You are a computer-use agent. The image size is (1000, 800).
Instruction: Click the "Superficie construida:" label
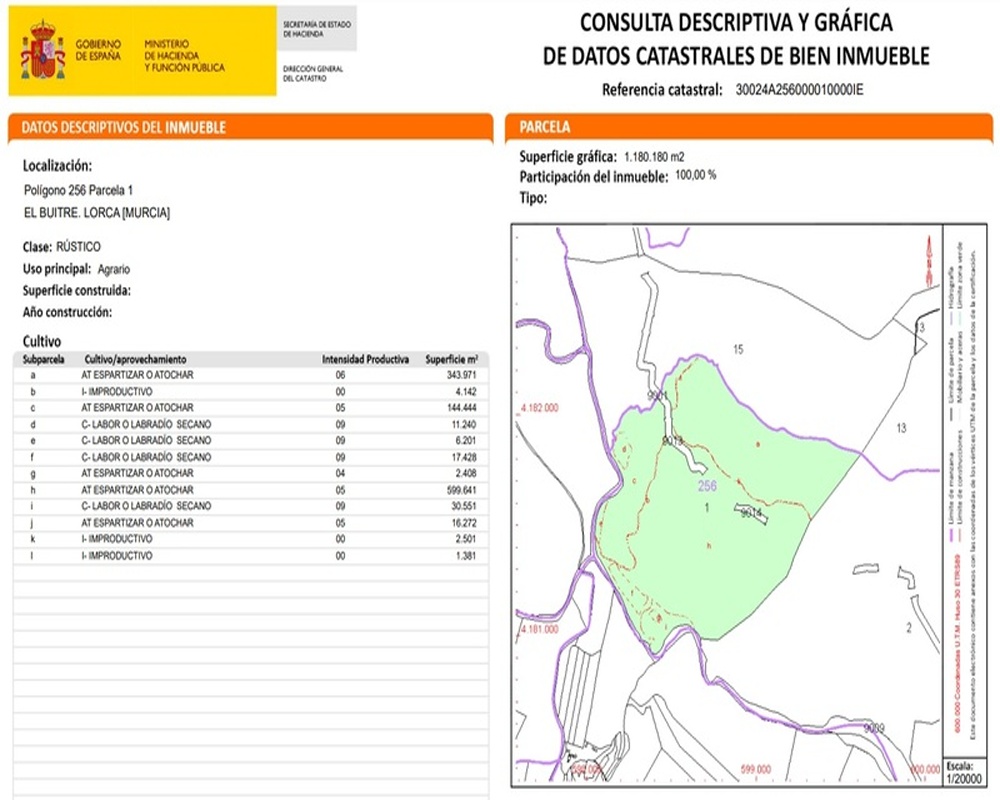pos(77,291)
